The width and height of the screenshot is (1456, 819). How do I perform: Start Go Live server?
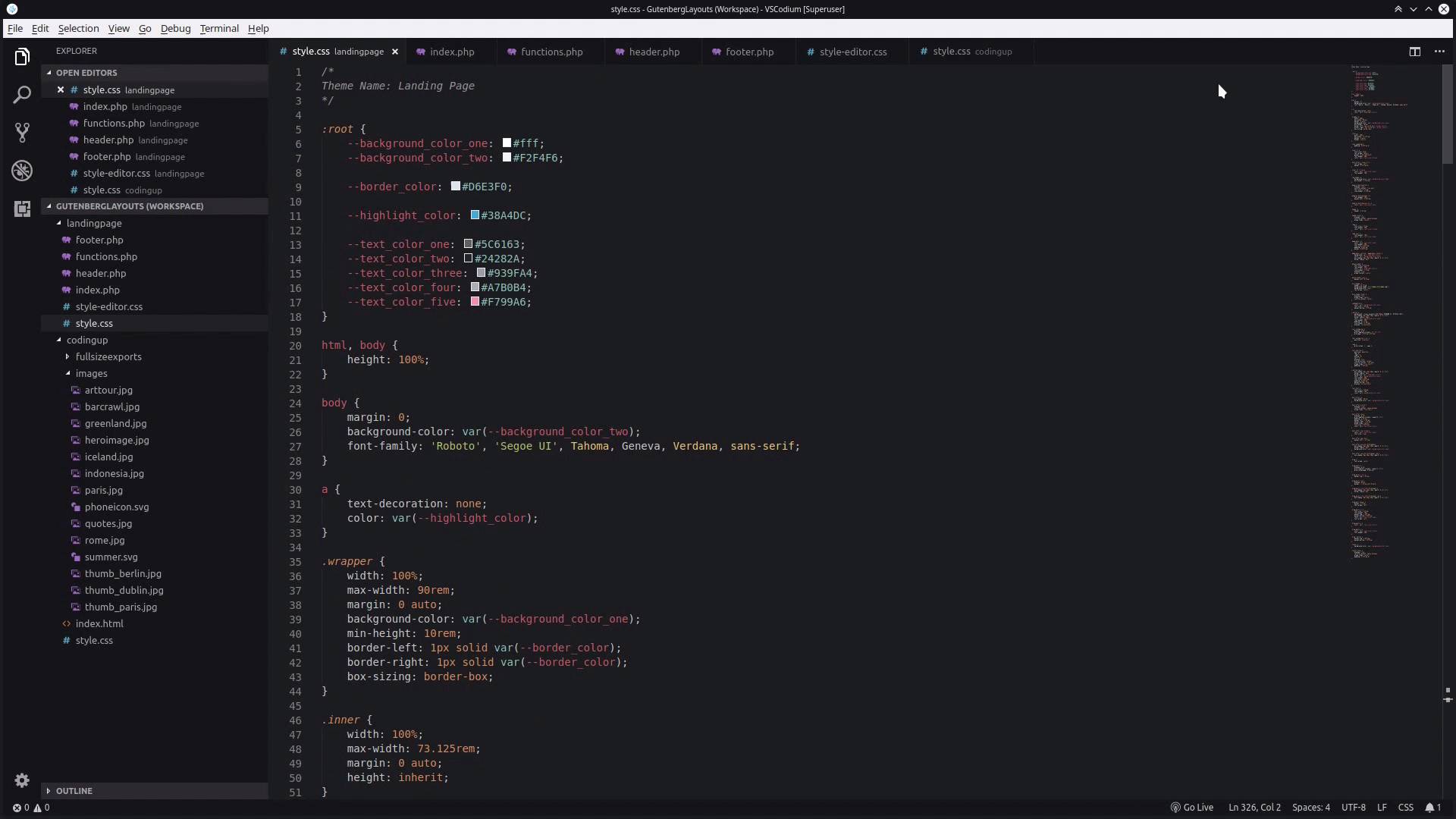(1192, 808)
